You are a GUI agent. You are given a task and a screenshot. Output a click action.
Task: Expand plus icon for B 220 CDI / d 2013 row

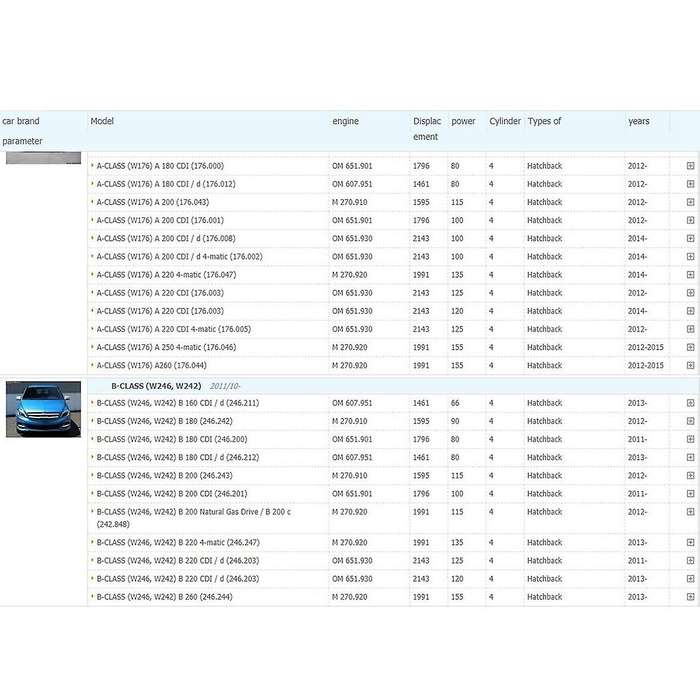[x=690, y=579]
